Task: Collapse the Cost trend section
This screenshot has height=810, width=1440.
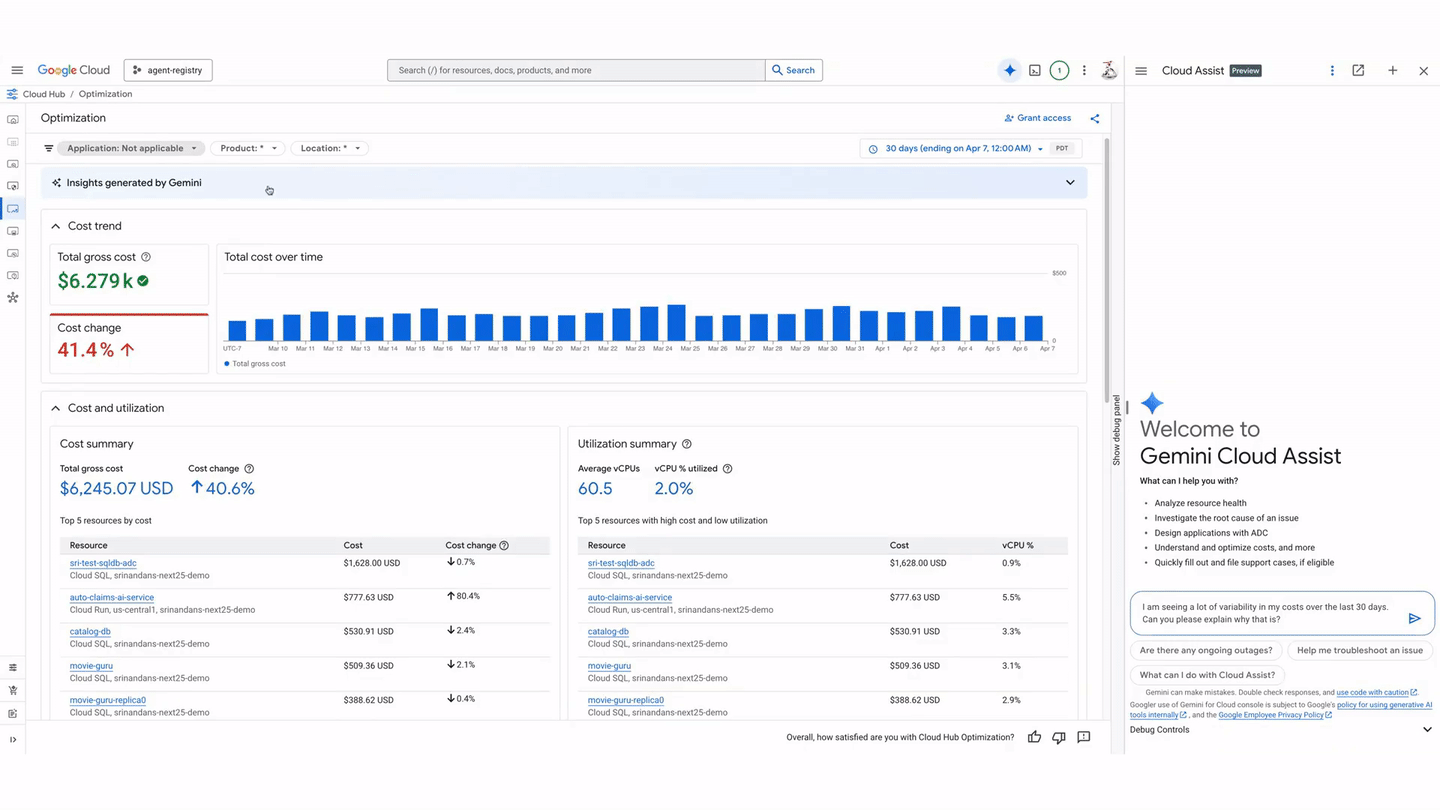Action: 55,226
